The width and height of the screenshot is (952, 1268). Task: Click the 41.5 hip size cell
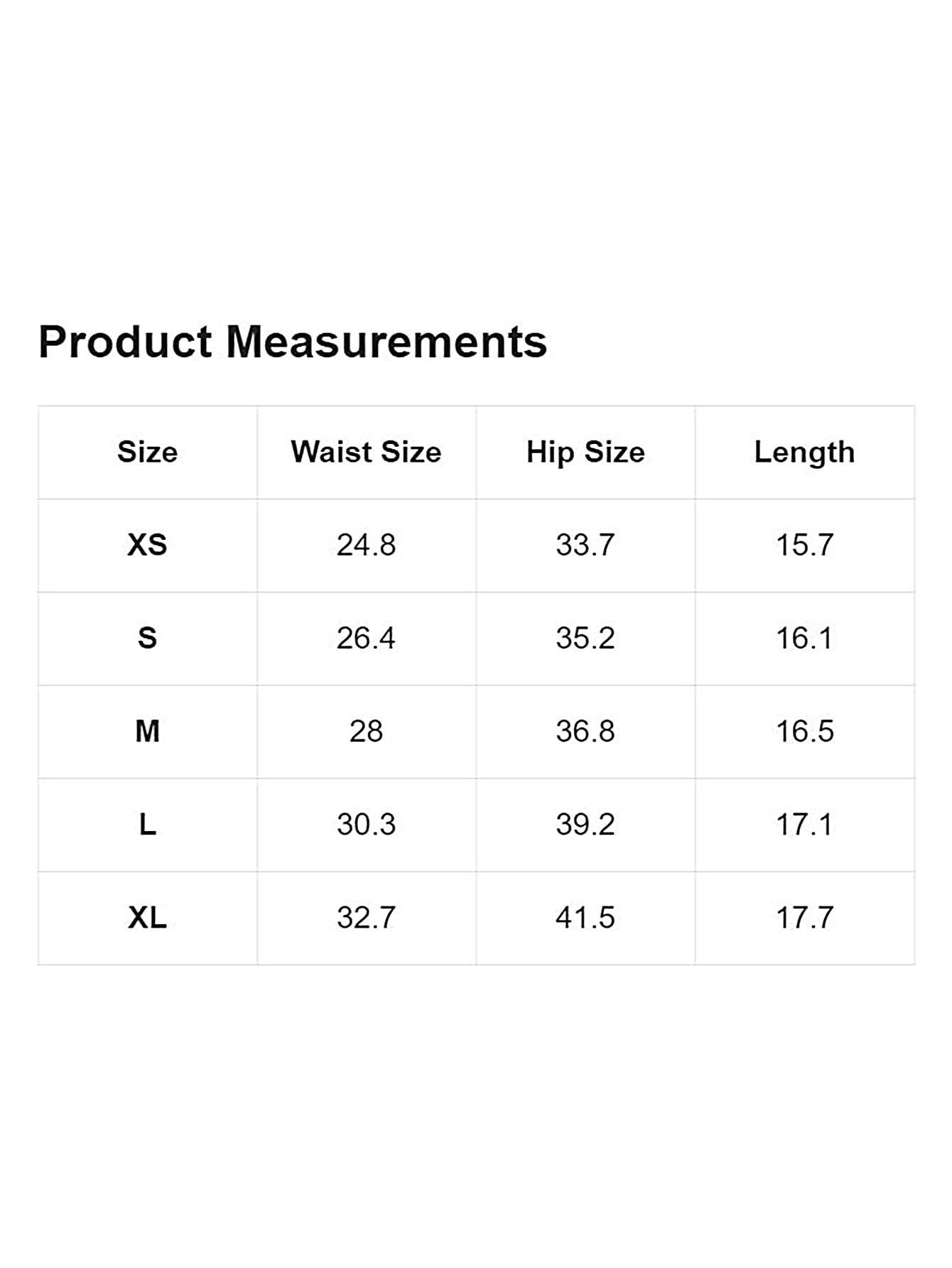tap(585, 917)
